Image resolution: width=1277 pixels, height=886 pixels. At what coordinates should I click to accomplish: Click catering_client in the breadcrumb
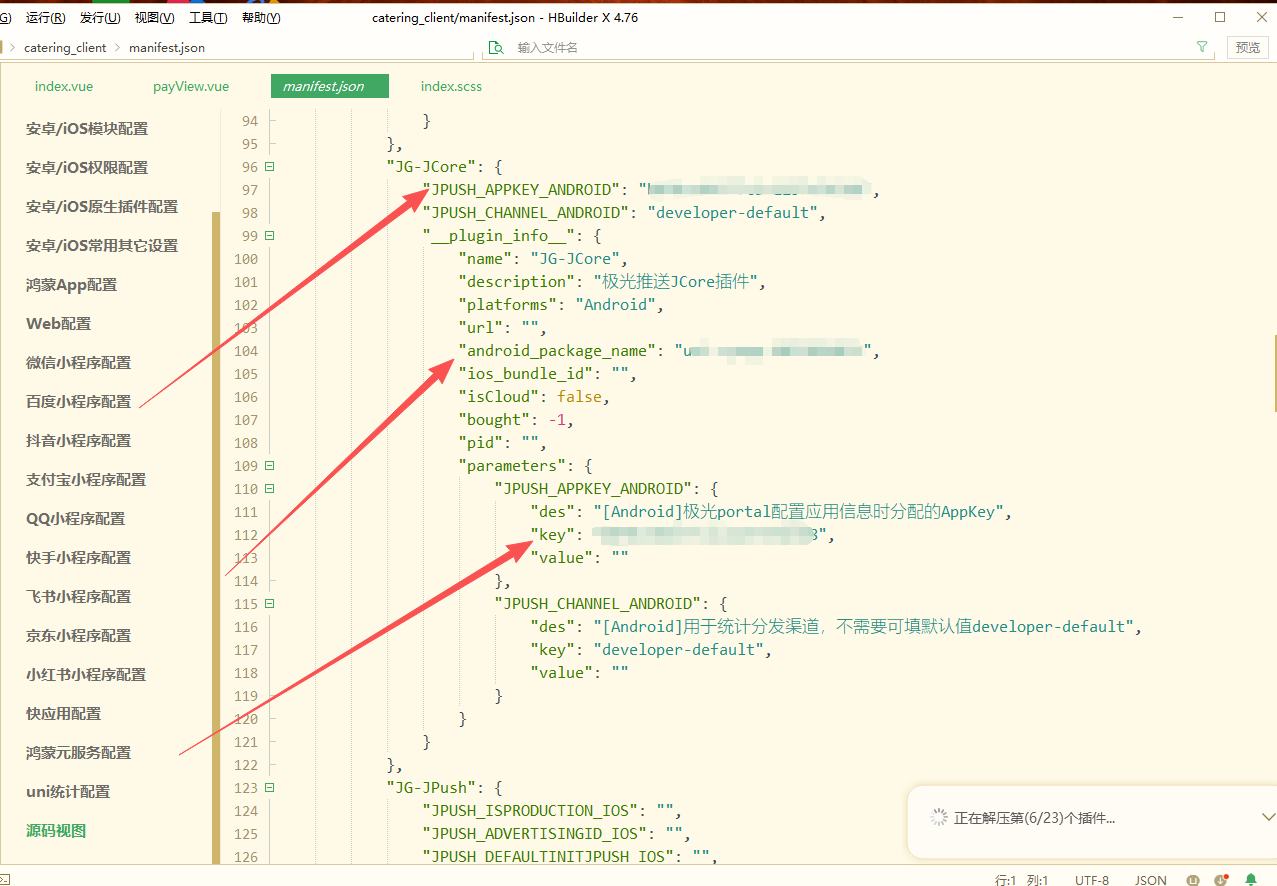click(x=65, y=47)
